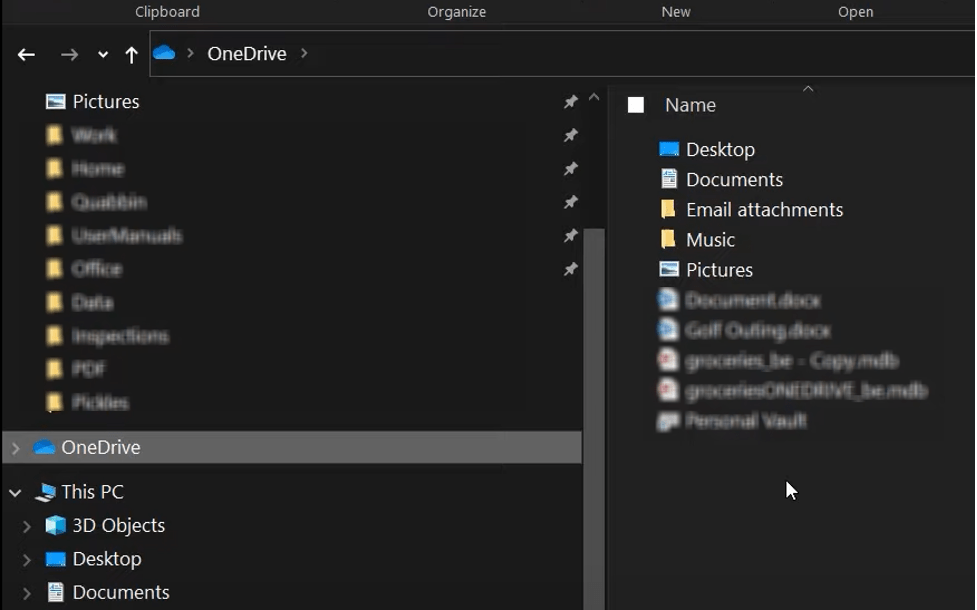
Task: Open chevron after OneDrive in address bar
Action: click(304, 54)
